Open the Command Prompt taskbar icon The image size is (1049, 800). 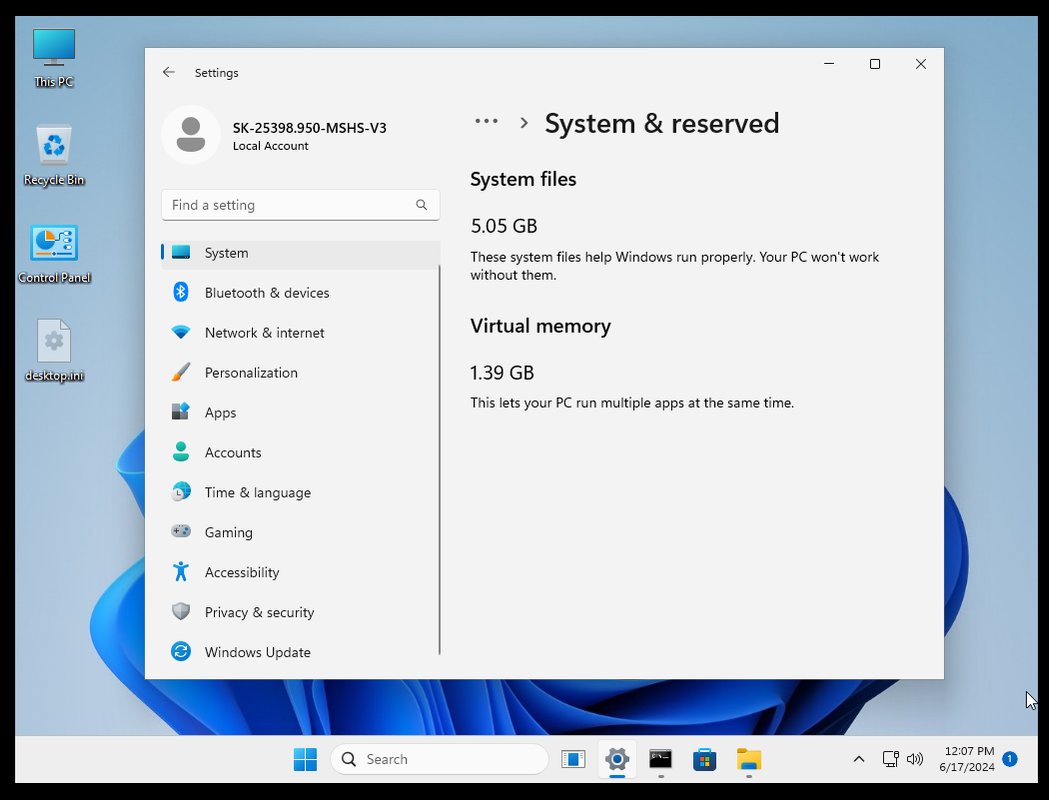tap(660, 759)
